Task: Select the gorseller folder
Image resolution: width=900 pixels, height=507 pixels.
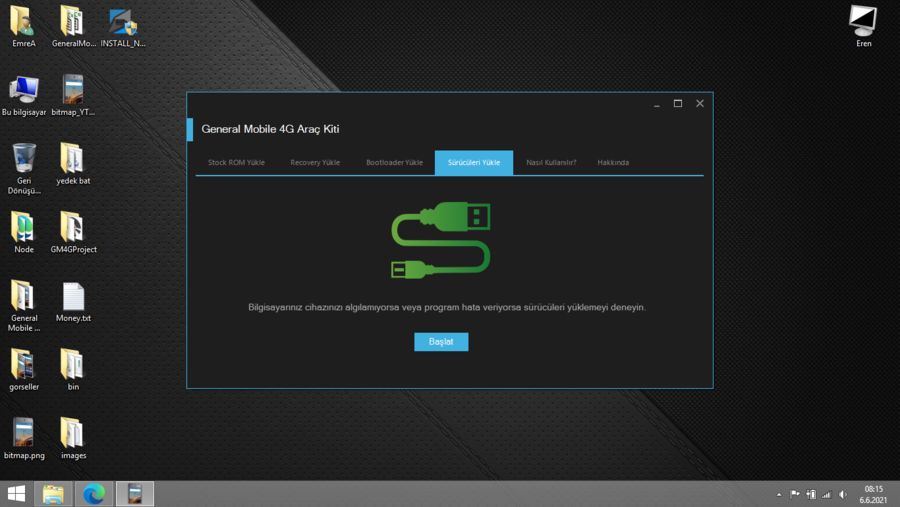Action: coord(24,370)
